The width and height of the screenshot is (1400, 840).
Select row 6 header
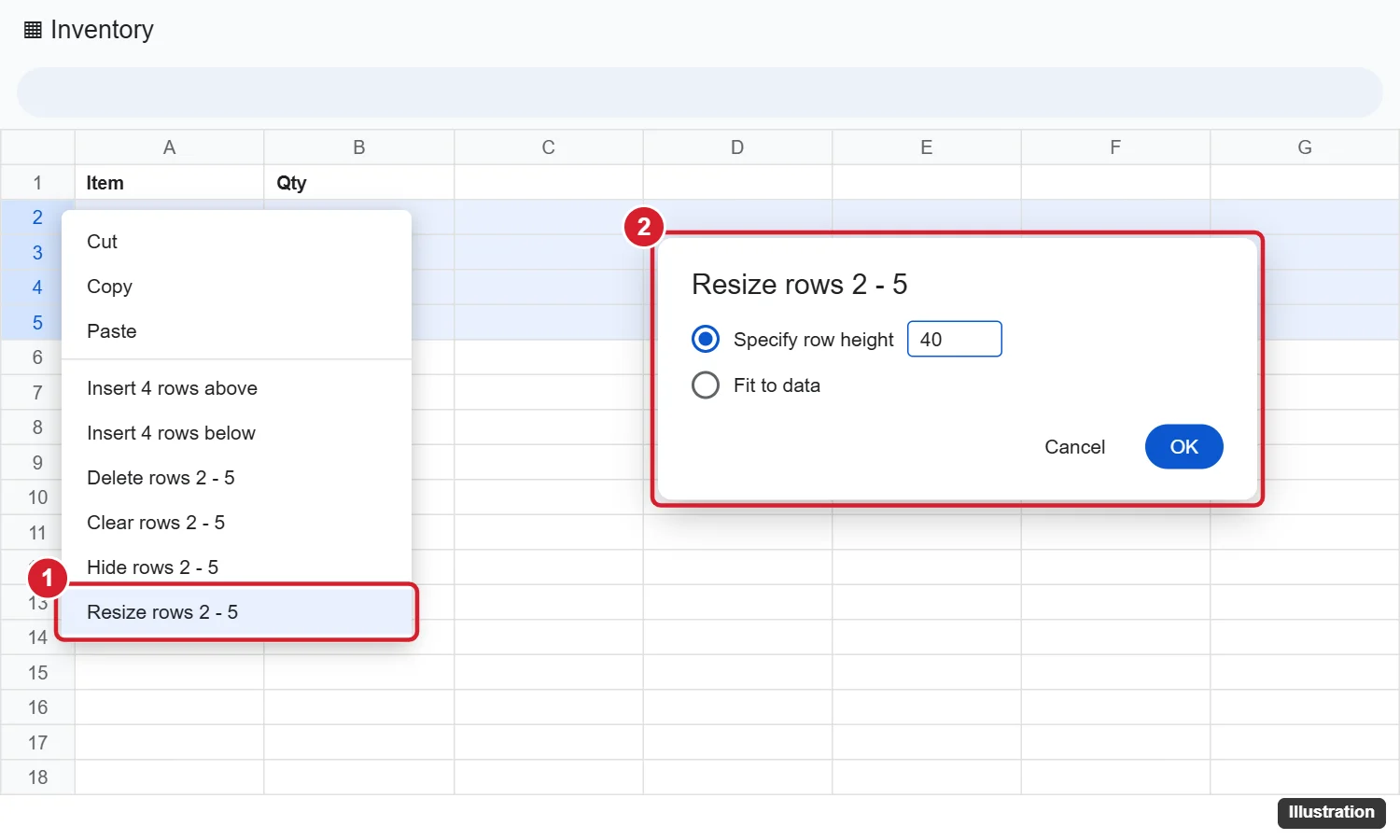(x=37, y=357)
